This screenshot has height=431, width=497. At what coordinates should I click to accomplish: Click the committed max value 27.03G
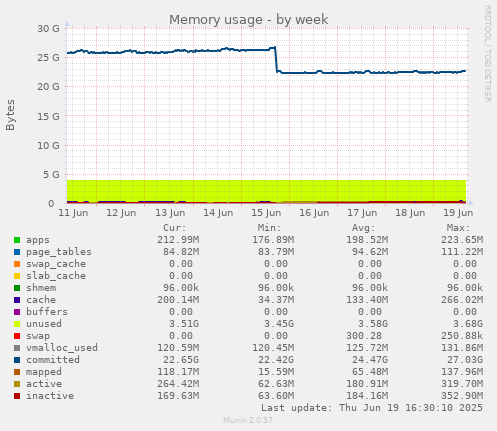(x=465, y=360)
